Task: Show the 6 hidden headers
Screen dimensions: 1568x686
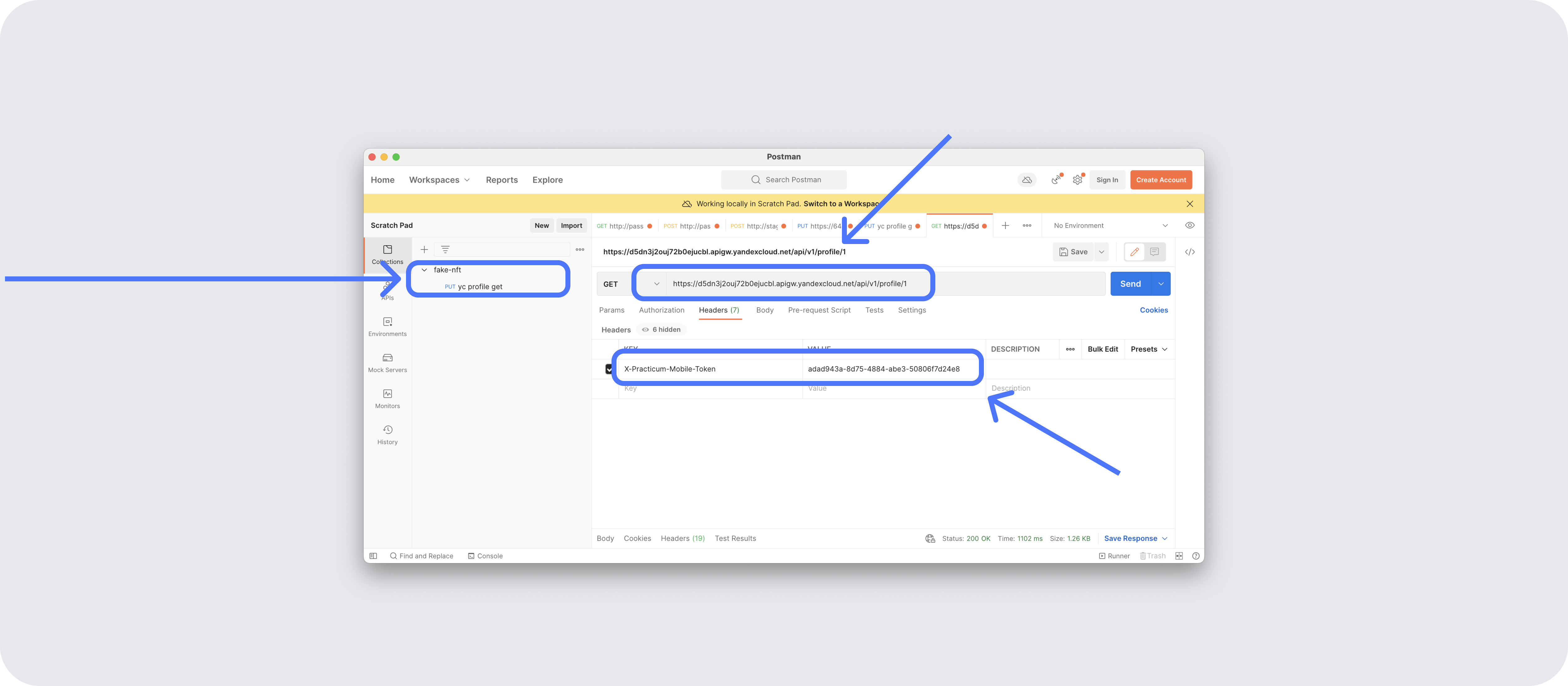Action: [x=661, y=330]
